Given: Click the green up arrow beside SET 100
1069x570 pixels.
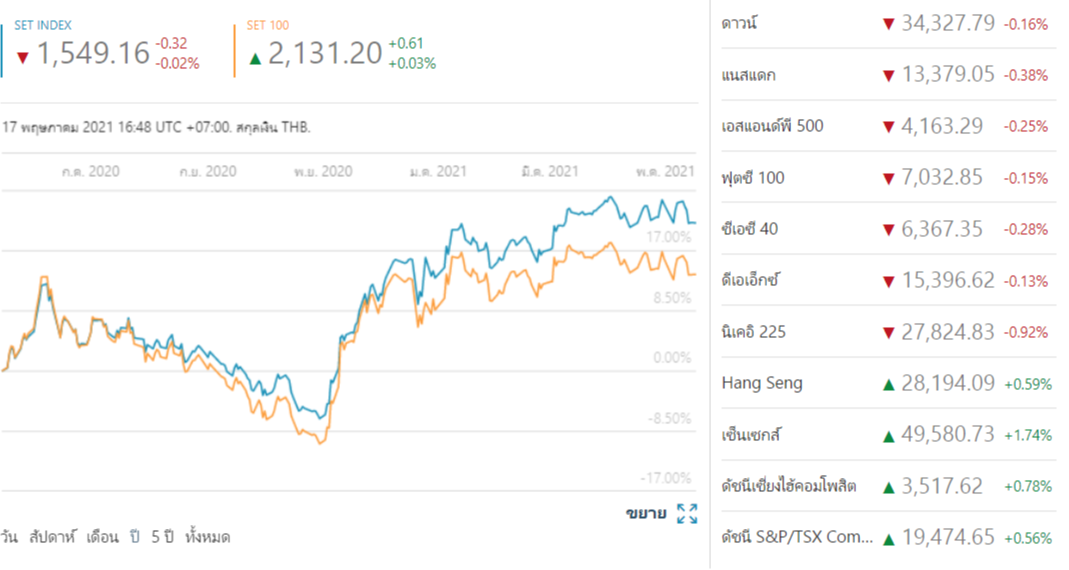Looking at the screenshot, I should tap(255, 58).
